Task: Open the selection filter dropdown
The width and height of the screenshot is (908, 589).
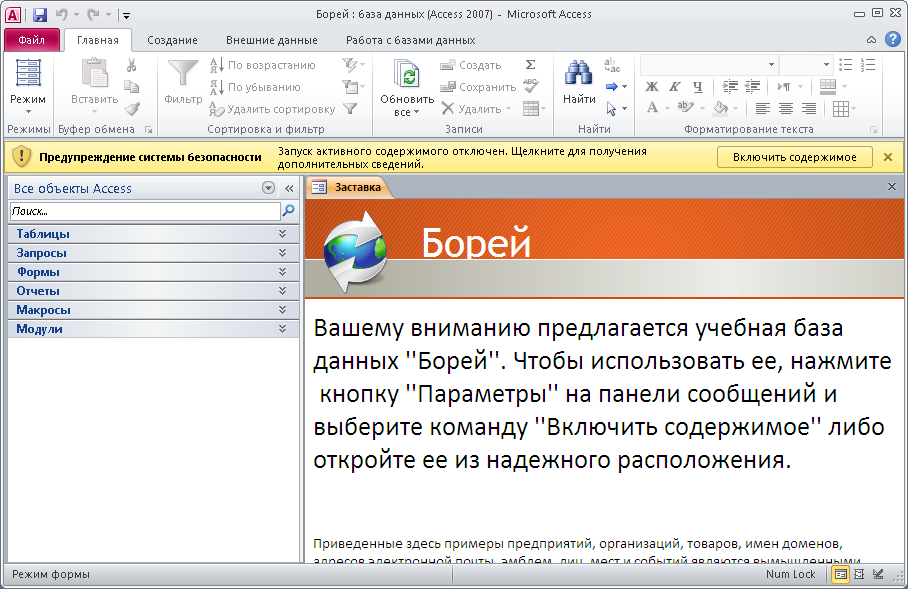Action: pyautogui.click(x=353, y=65)
